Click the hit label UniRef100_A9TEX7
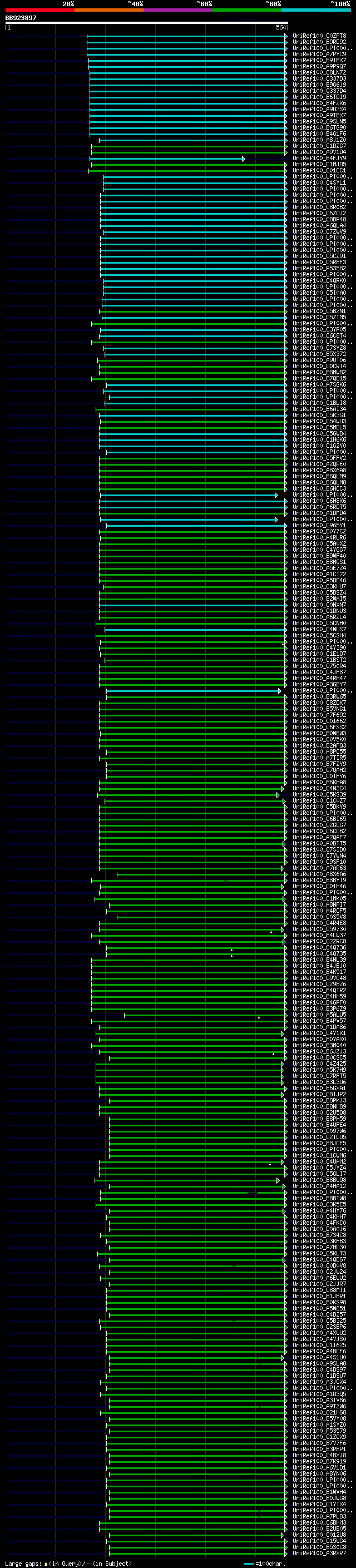The height and width of the screenshot is (1568, 356). [x=319, y=115]
